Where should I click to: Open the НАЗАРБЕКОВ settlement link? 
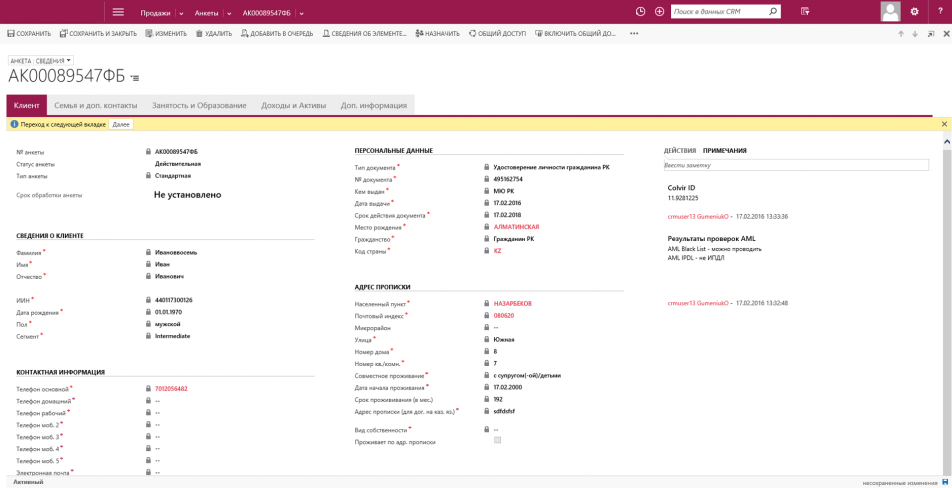click(512, 304)
